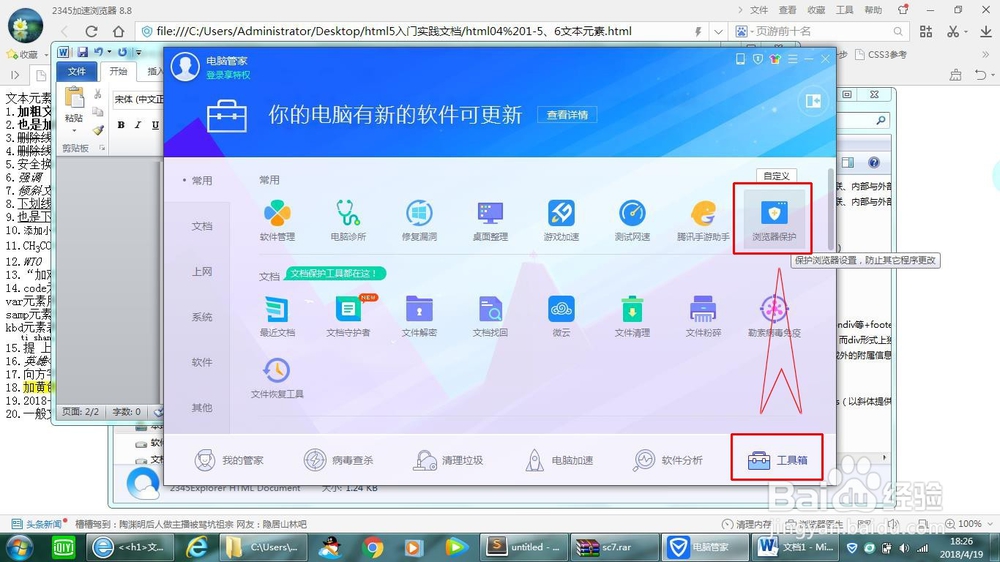The width and height of the screenshot is (1000, 562).
Task: Toggle Bold in the Word ribbon
Action: (x=121, y=125)
